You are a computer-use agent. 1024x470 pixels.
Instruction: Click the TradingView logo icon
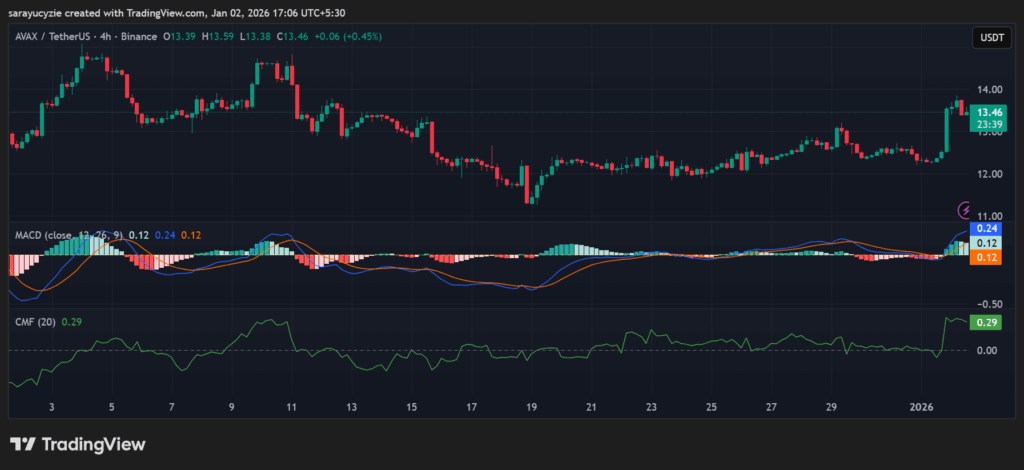click(x=23, y=444)
